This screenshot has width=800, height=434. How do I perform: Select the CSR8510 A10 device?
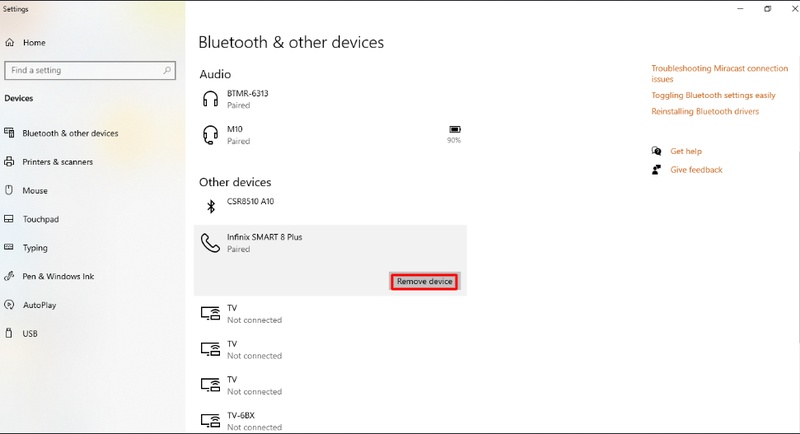[x=330, y=207]
